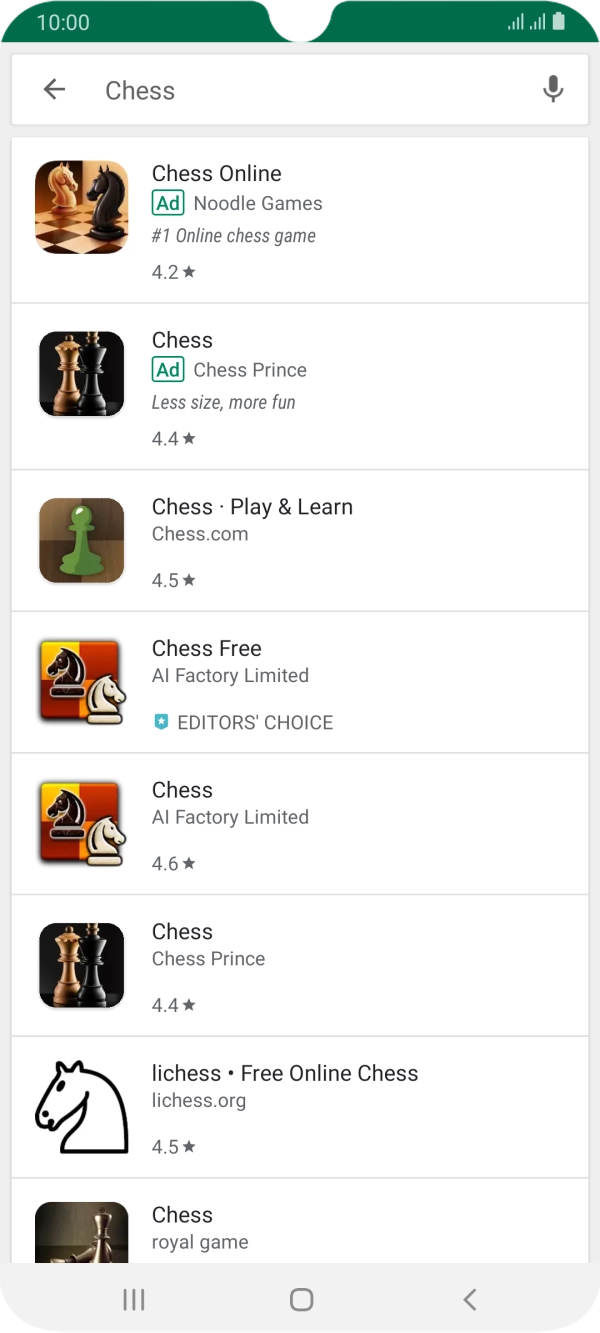Viewport: 600px width, 1333px height.
Task: Select the lichess knight icon
Action: click(x=81, y=1106)
